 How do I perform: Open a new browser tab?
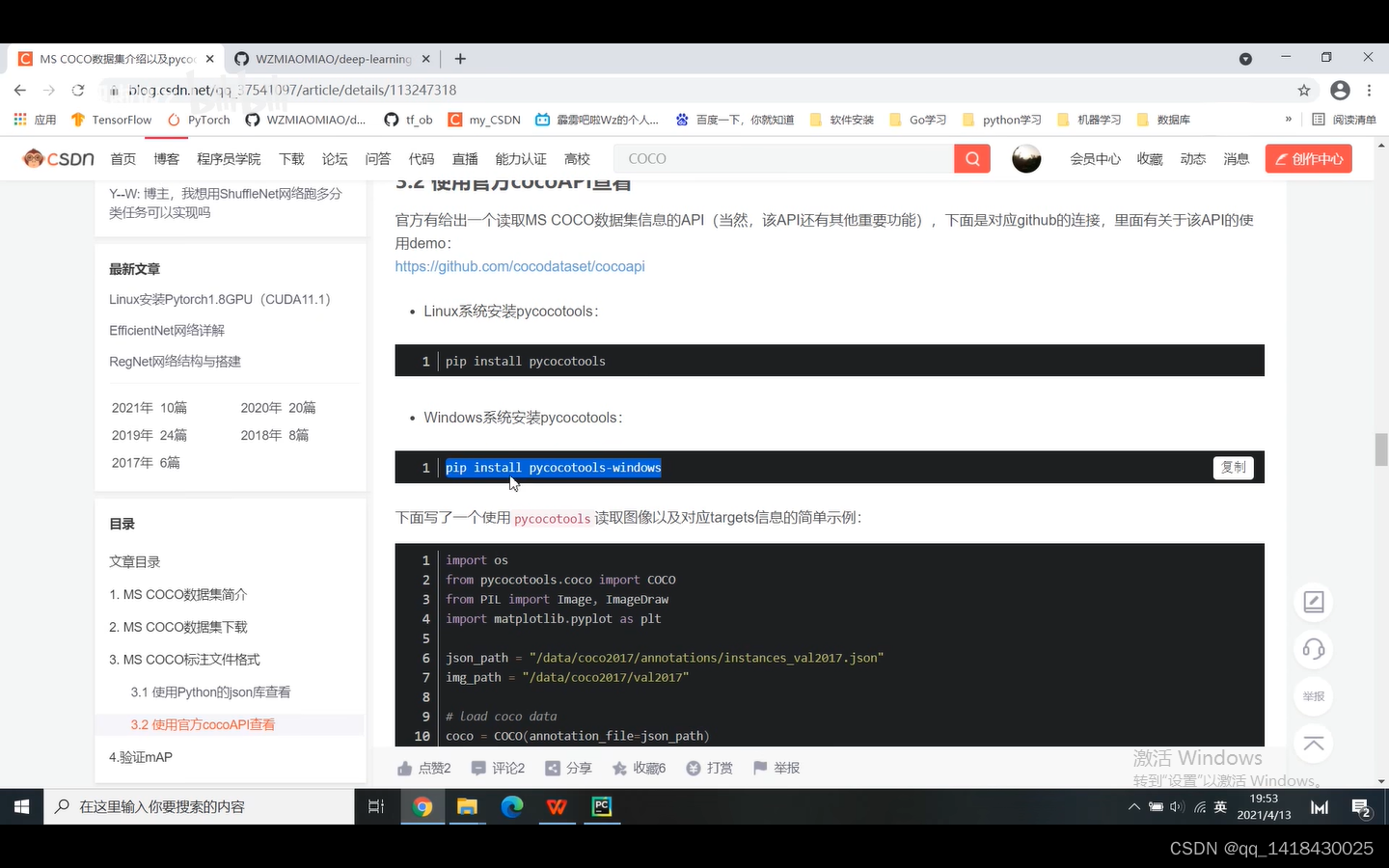[460, 59]
